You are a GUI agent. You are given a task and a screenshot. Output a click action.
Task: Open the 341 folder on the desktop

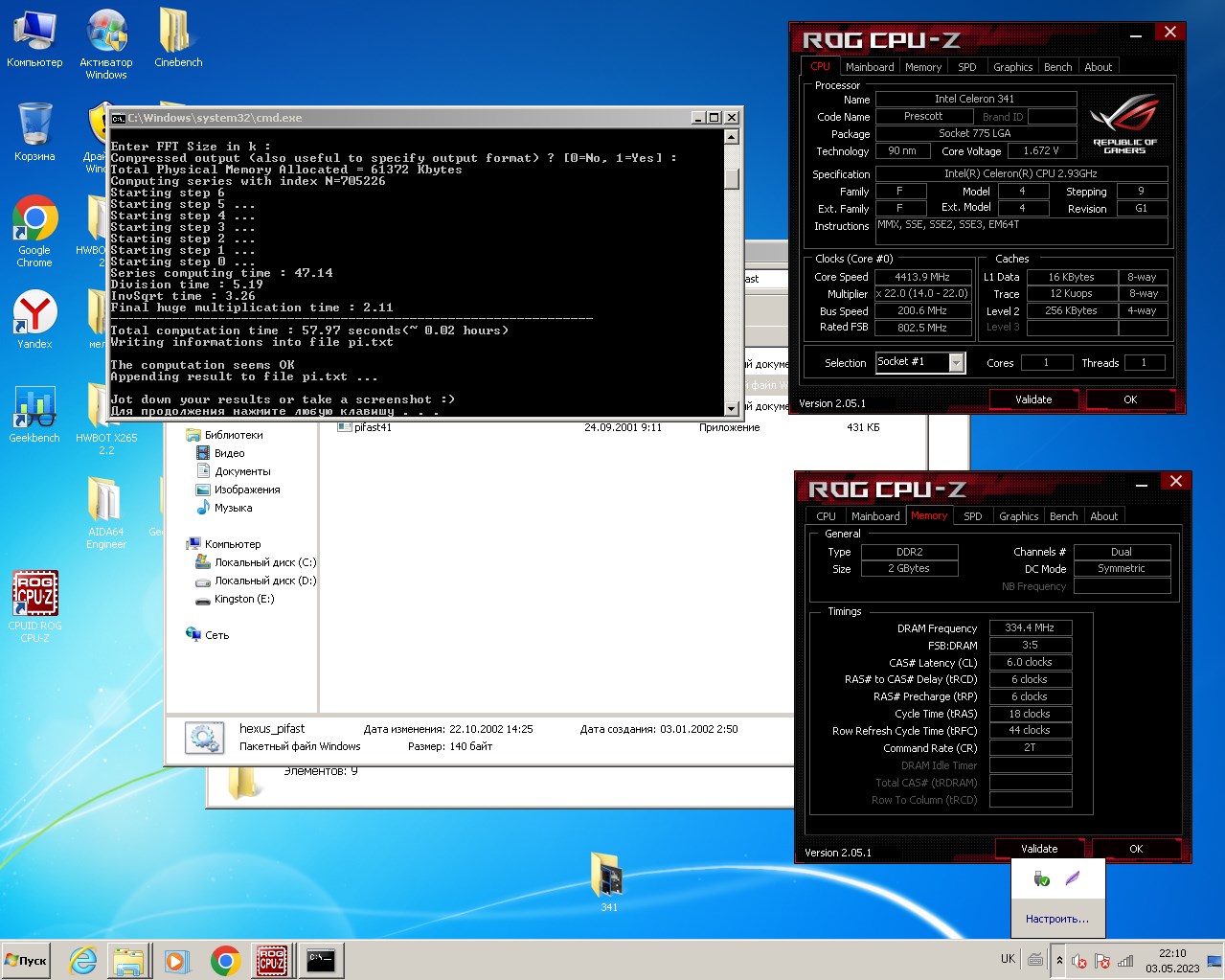608,881
